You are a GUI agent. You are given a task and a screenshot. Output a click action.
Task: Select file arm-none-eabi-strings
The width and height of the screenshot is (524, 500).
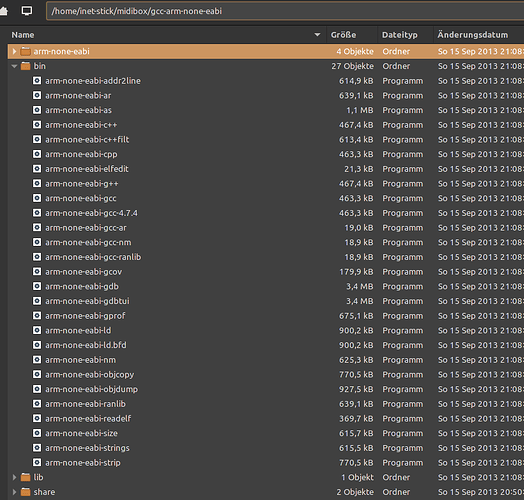88,448
